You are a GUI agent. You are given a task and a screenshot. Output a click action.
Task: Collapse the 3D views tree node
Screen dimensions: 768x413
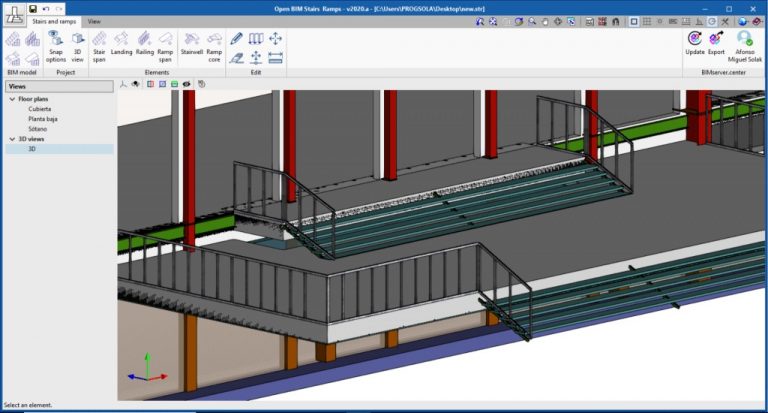(x=12, y=139)
